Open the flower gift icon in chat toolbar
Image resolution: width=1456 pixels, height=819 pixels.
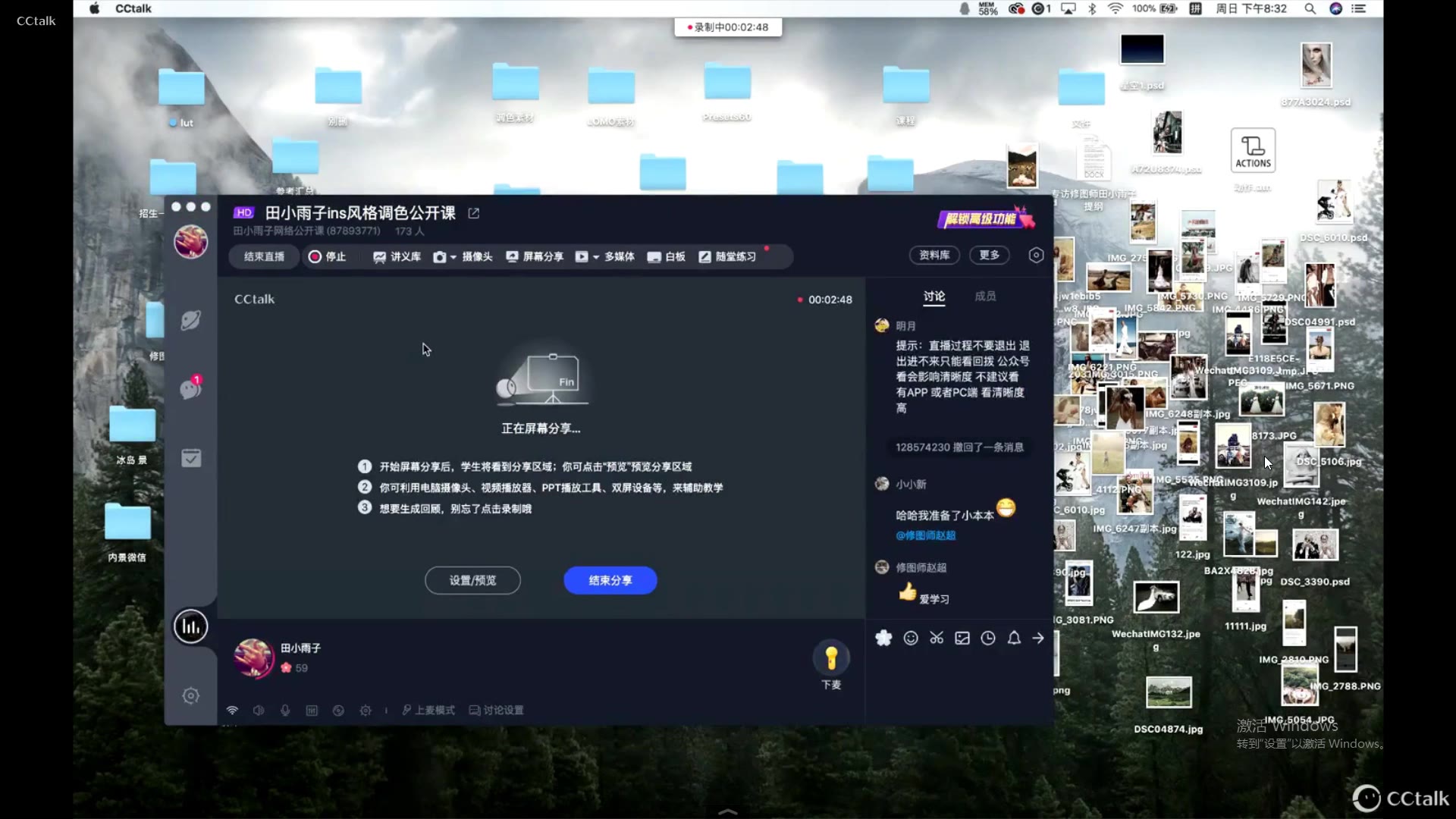pos(883,638)
